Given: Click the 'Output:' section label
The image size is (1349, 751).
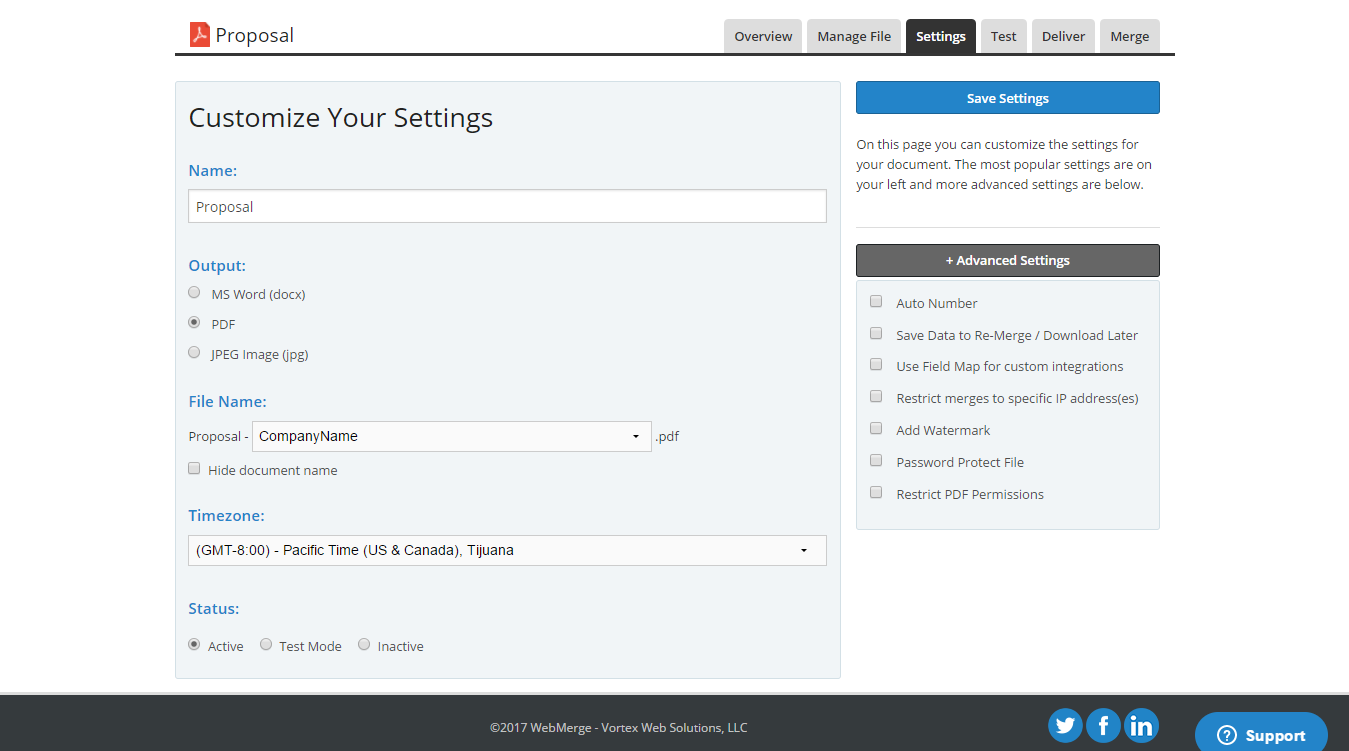Looking at the screenshot, I should click(x=217, y=266).
